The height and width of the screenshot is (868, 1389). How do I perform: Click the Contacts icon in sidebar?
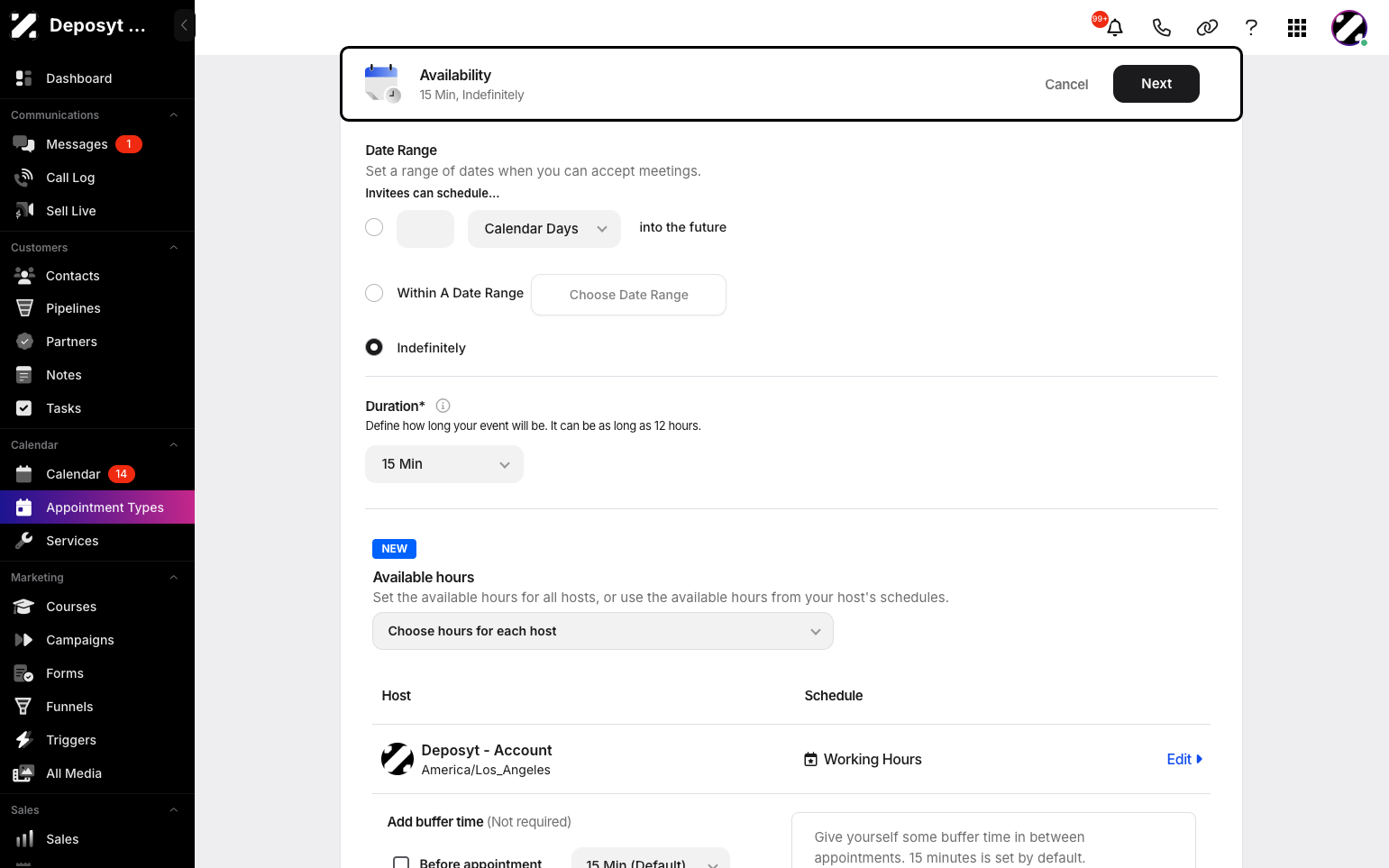[24, 276]
